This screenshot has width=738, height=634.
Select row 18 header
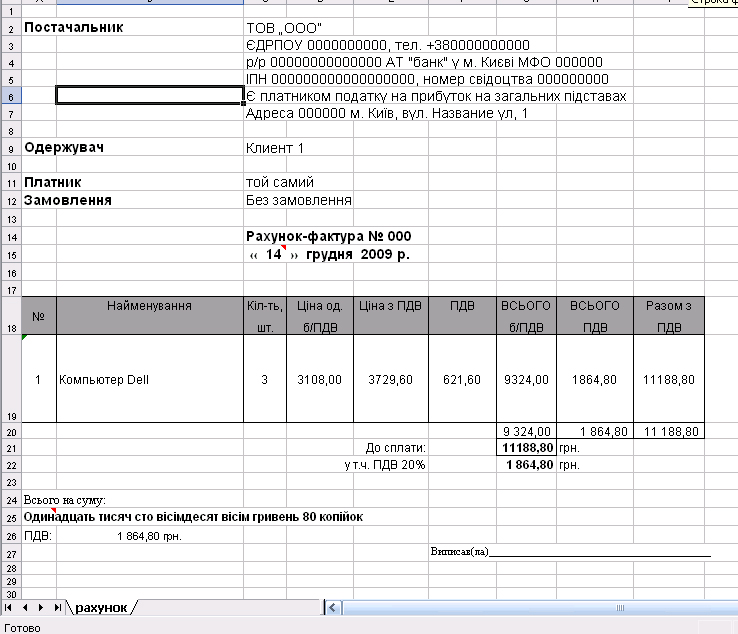[11, 315]
